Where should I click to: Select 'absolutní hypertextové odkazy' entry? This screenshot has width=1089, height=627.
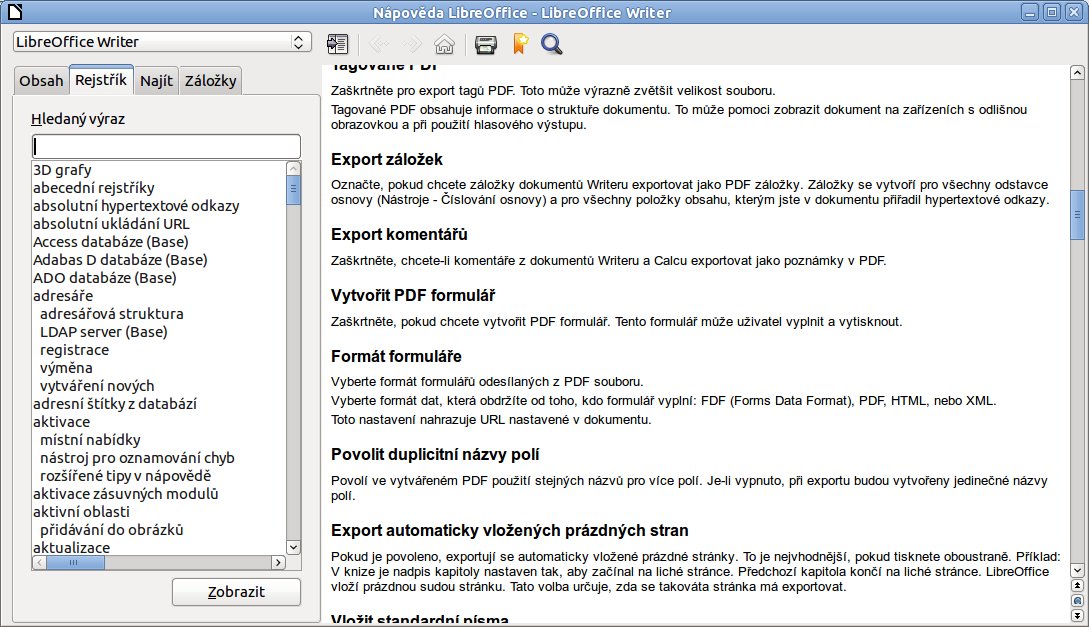pos(136,206)
